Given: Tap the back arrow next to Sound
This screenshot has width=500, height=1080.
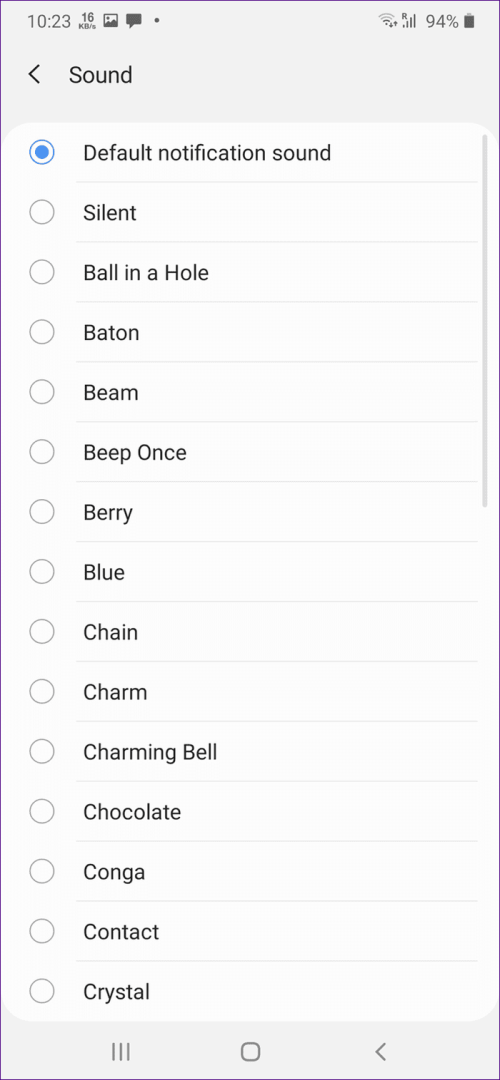Looking at the screenshot, I should [34, 74].
